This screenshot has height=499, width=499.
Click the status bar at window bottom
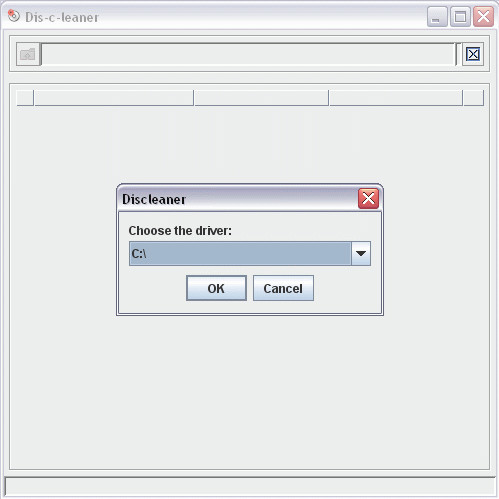(250, 486)
